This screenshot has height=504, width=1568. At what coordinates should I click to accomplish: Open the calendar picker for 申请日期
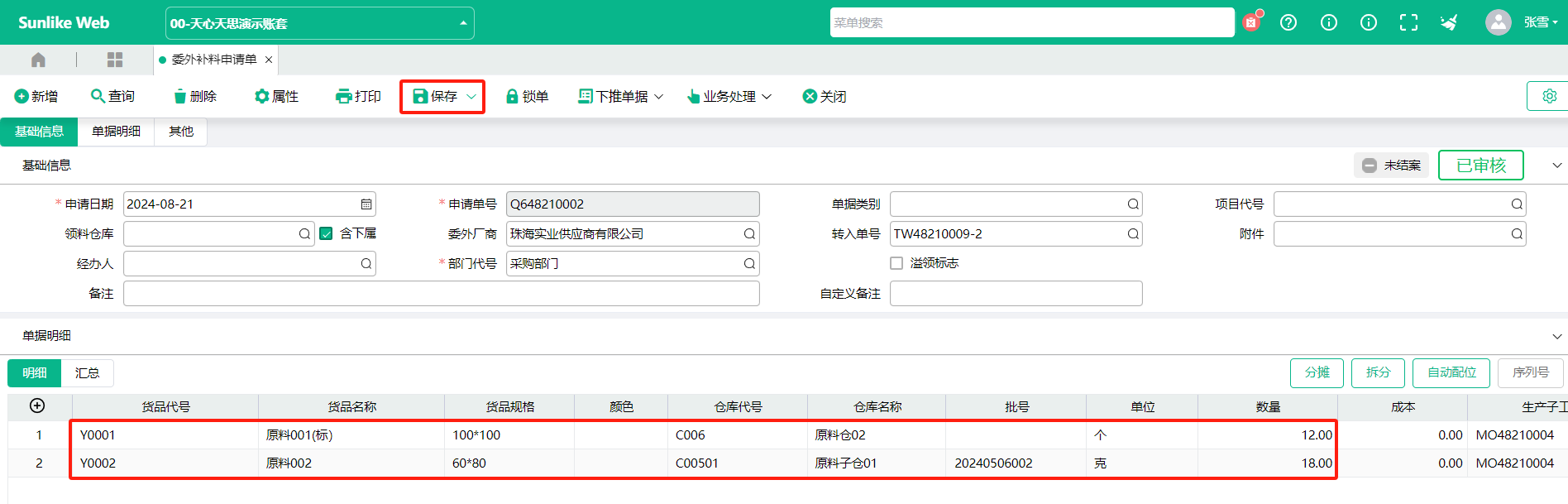(x=366, y=204)
